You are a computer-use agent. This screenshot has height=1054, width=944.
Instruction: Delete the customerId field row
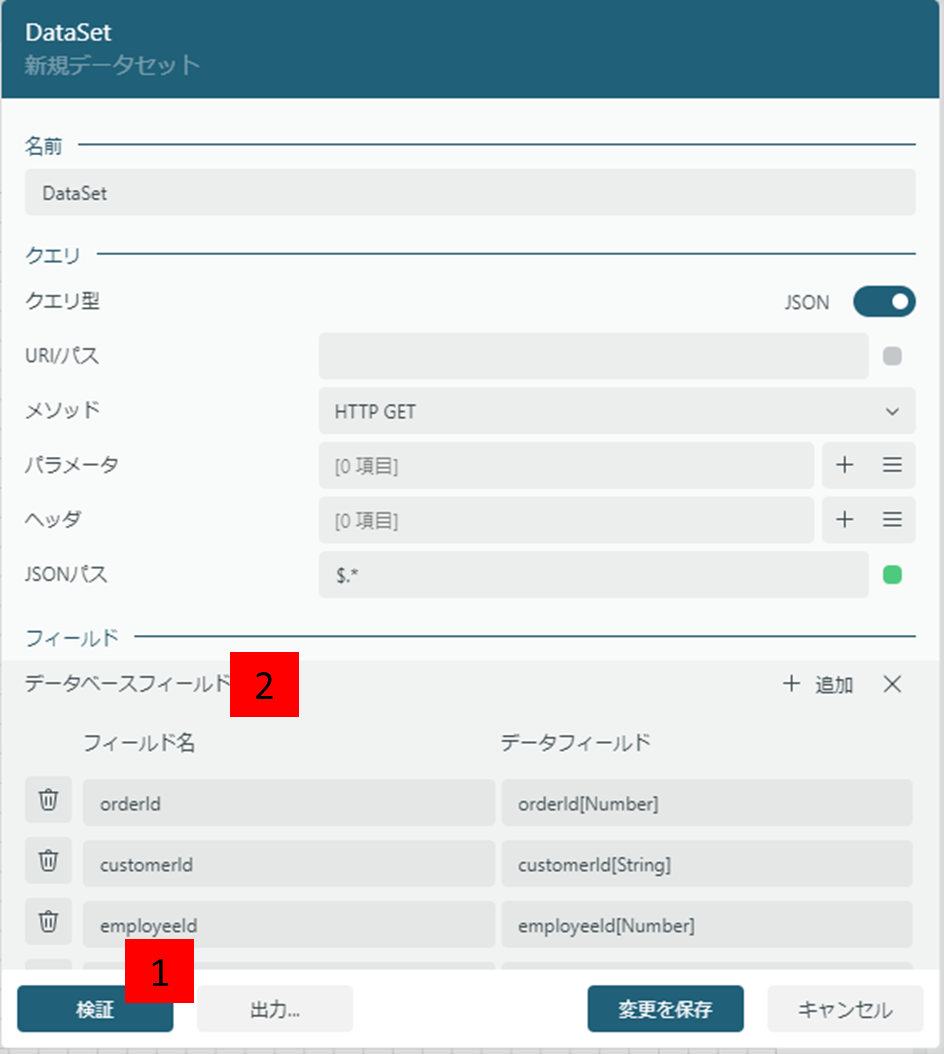pos(48,862)
